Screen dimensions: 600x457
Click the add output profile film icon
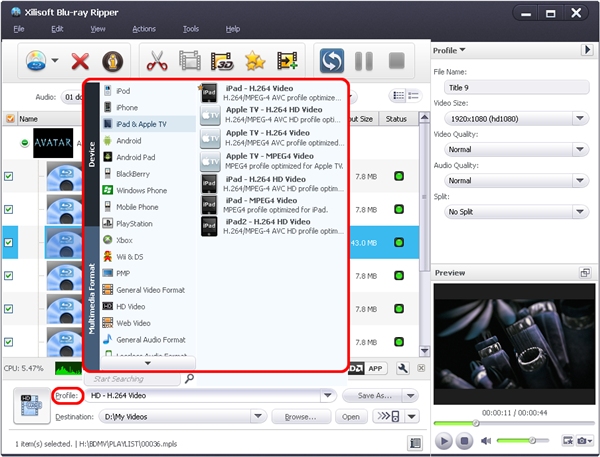click(x=287, y=60)
